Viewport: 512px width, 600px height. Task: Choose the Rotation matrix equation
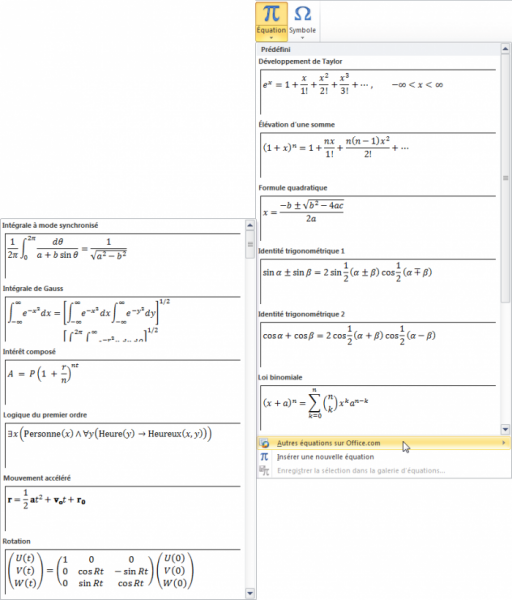pyautogui.click(x=123, y=571)
